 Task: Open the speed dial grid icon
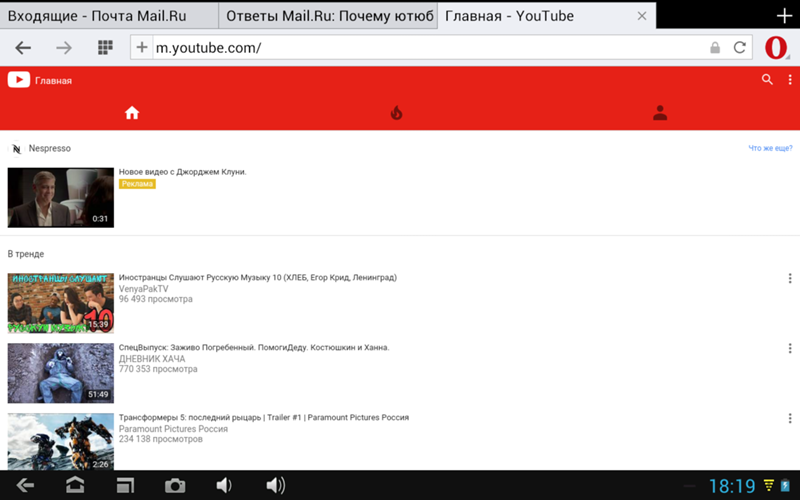[105, 47]
